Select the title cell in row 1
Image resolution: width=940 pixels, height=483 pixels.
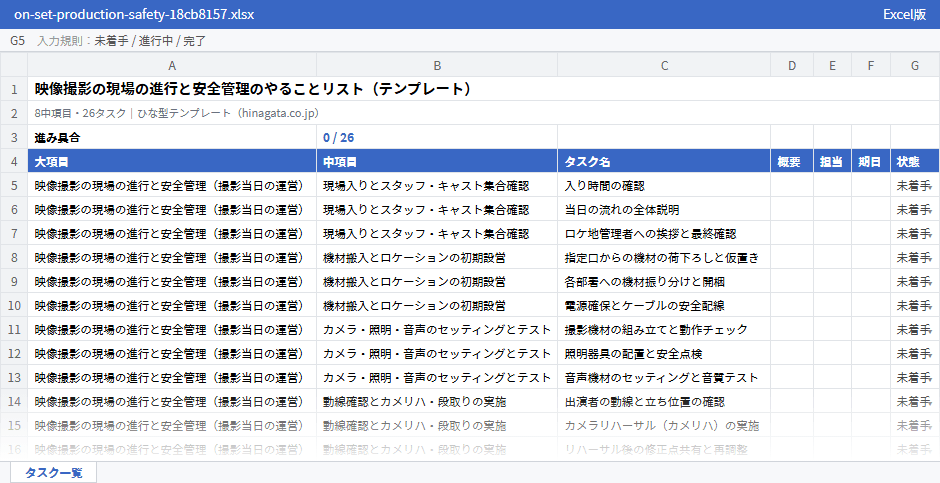[483, 89]
